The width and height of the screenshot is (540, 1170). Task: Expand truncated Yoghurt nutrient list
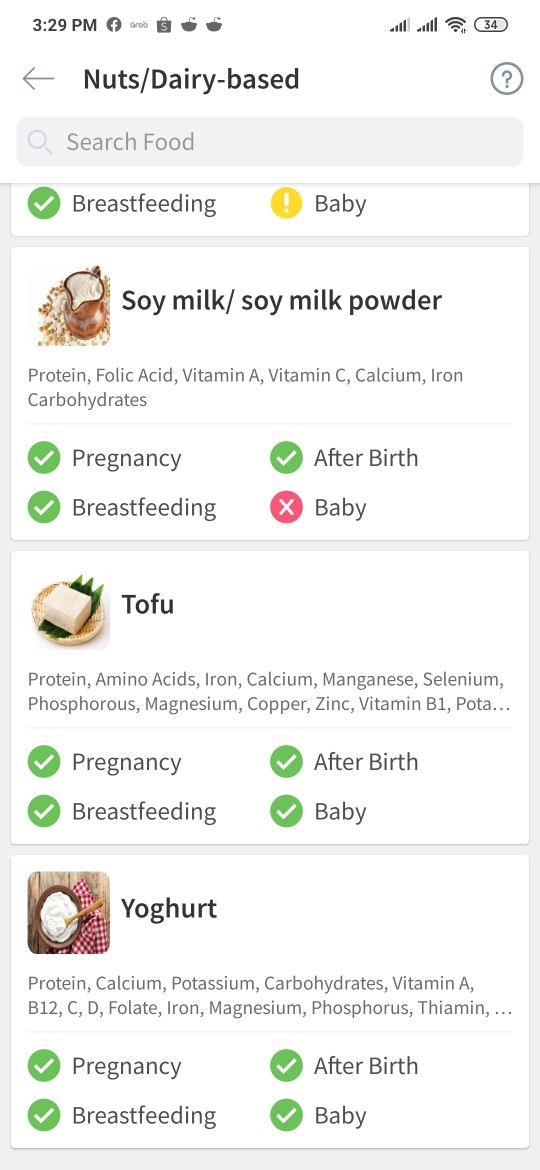click(269, 995)
